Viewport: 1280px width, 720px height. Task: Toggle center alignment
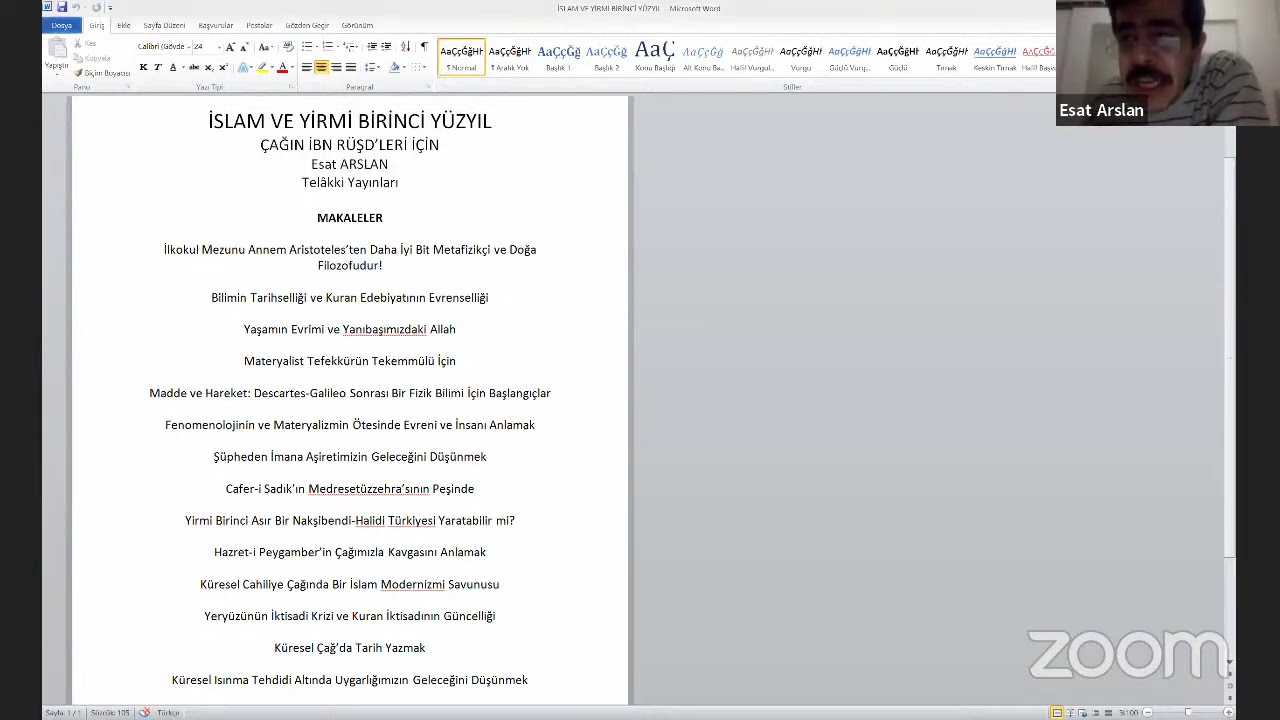click(x=321, y=67)
